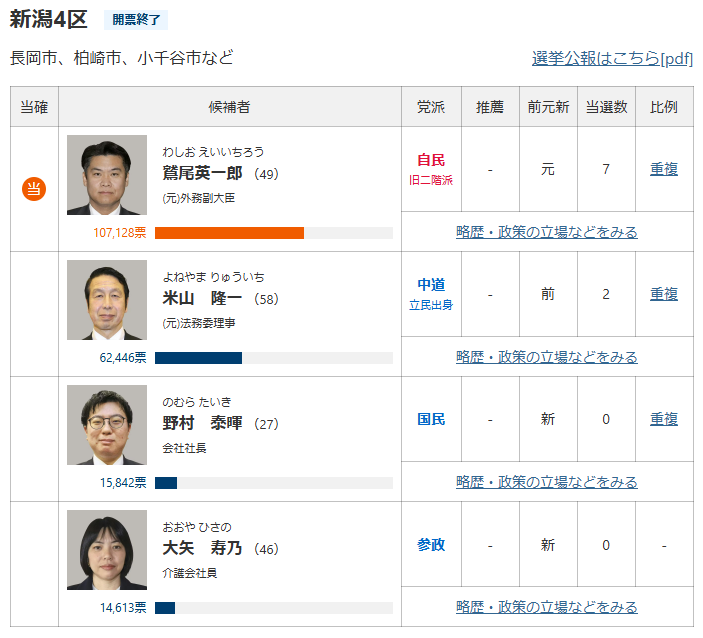Click the 立民出身 text

point(431,305)
